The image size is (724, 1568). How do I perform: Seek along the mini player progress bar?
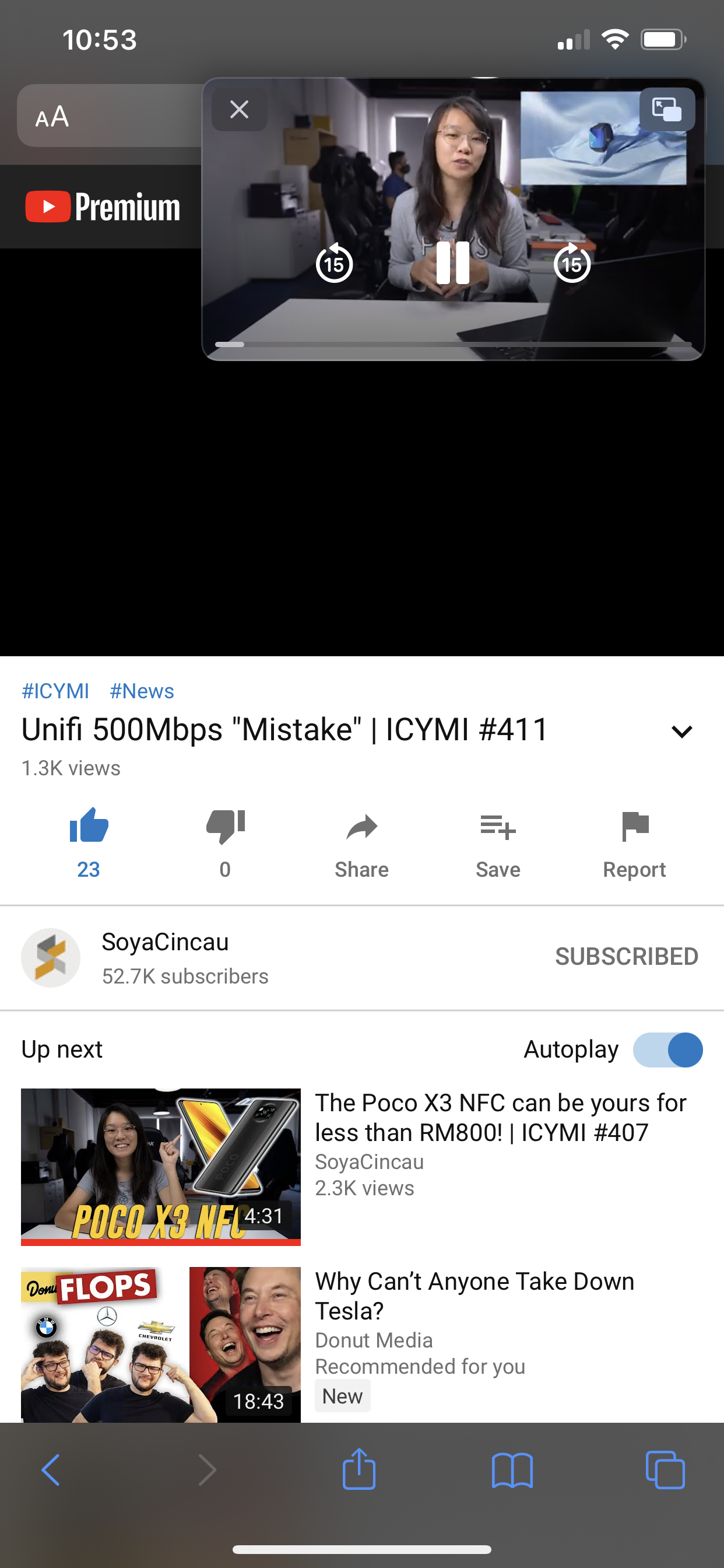(454, 345)
